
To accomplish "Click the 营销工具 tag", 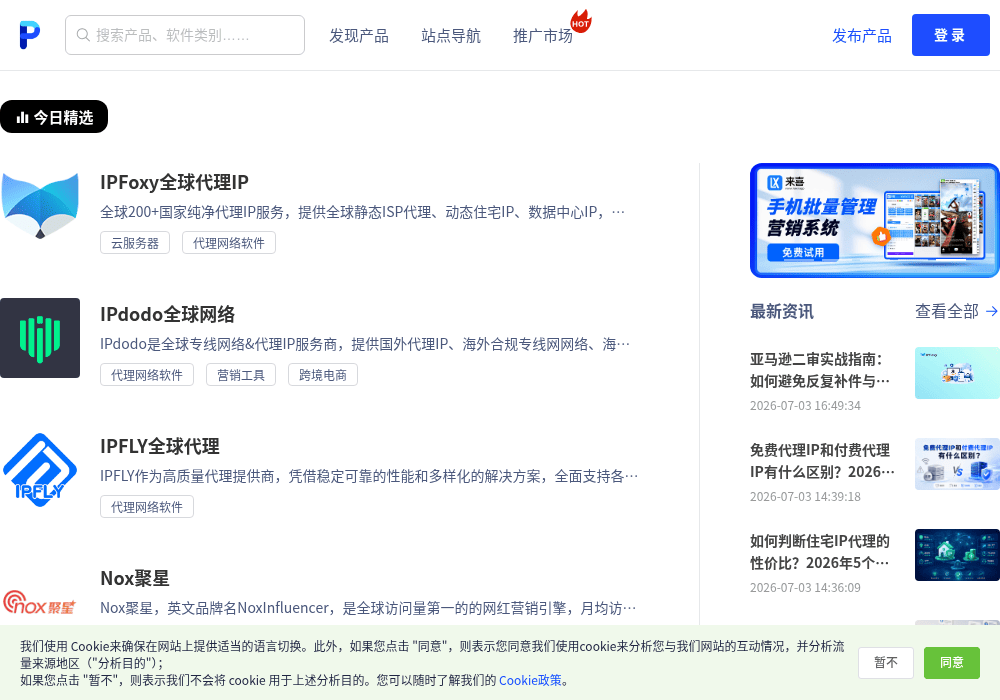I will click(240, 375).
